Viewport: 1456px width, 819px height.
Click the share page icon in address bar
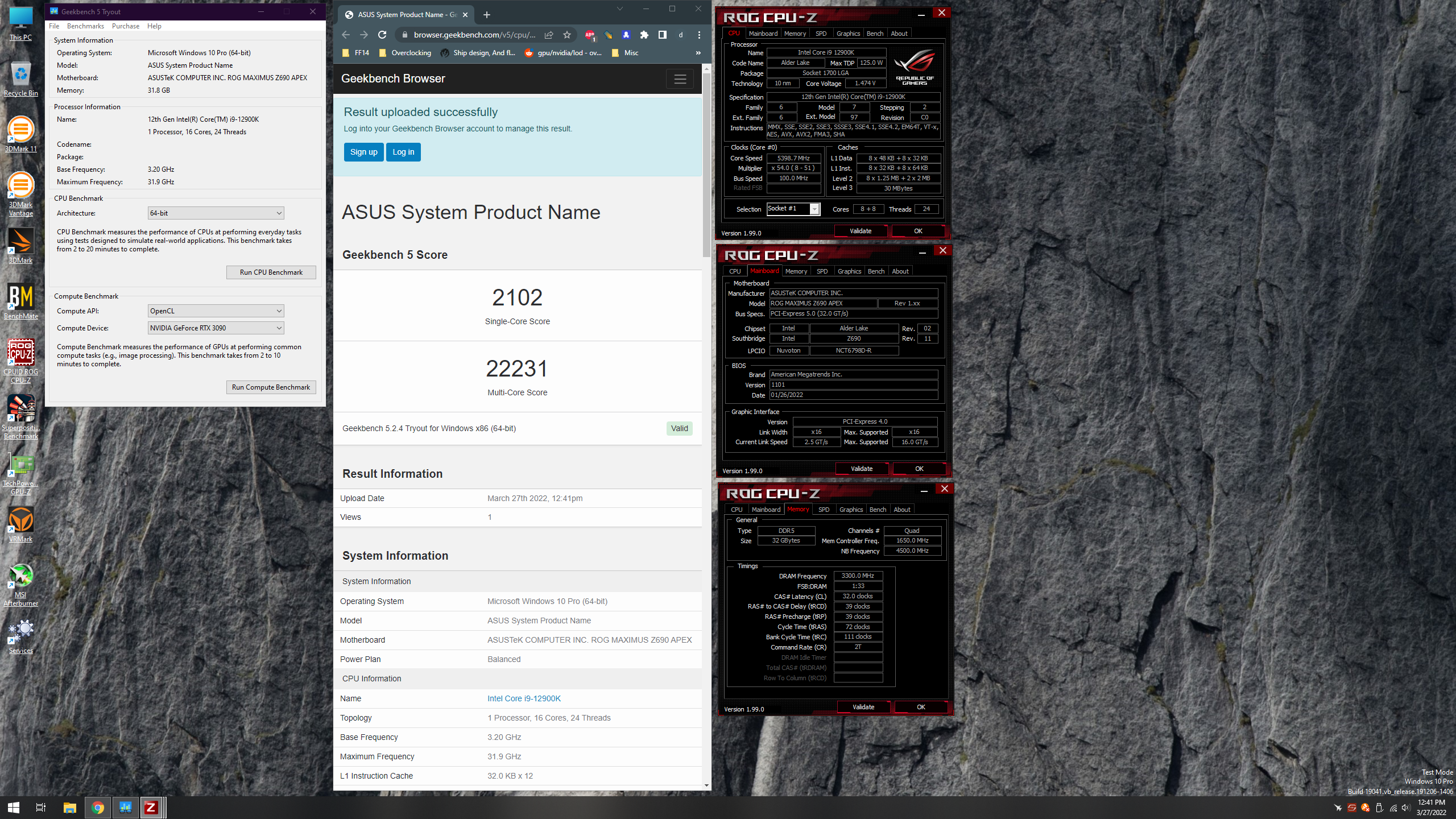pyautogui.click(x=549, y=35)
